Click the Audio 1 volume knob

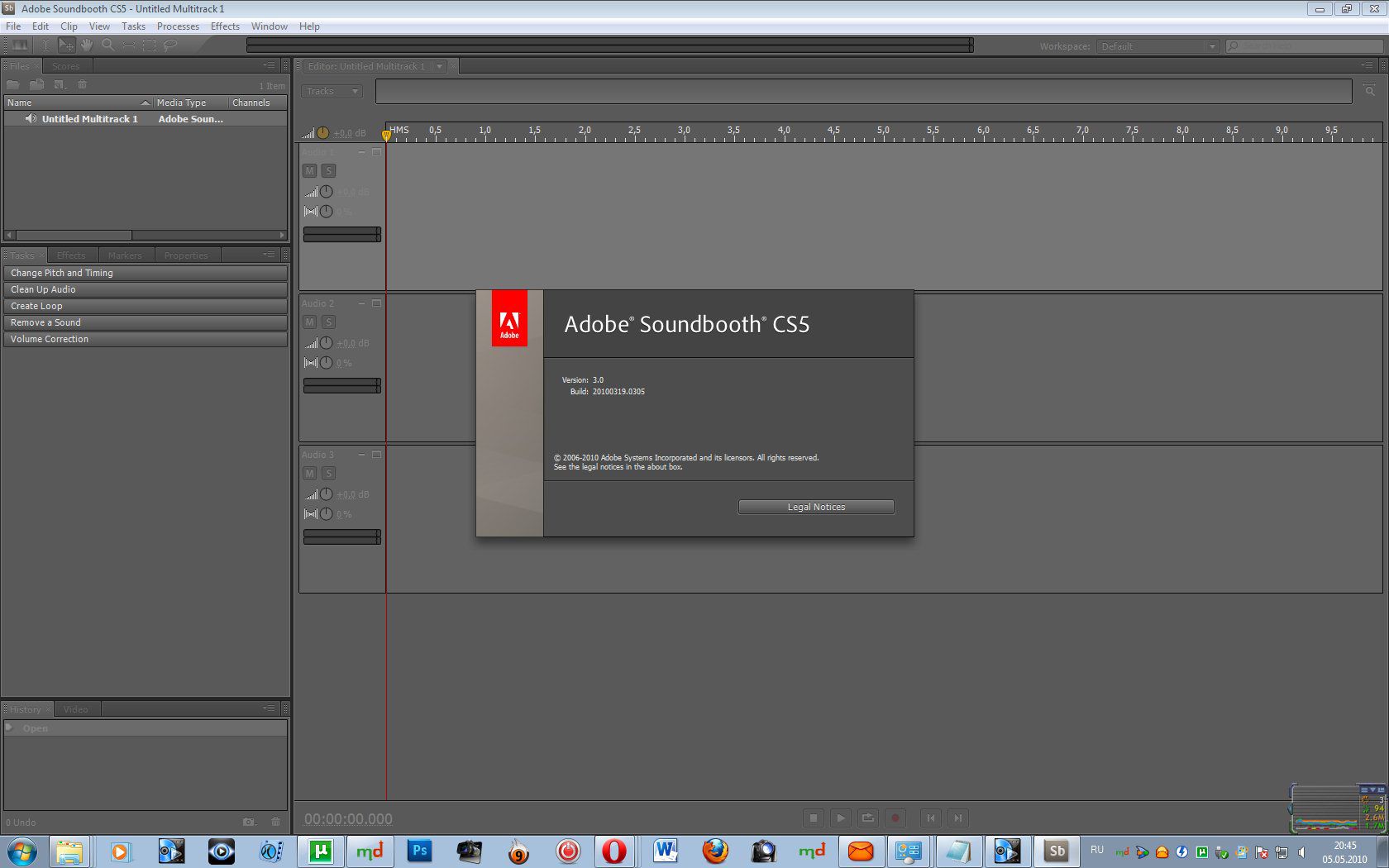[327, 192]
